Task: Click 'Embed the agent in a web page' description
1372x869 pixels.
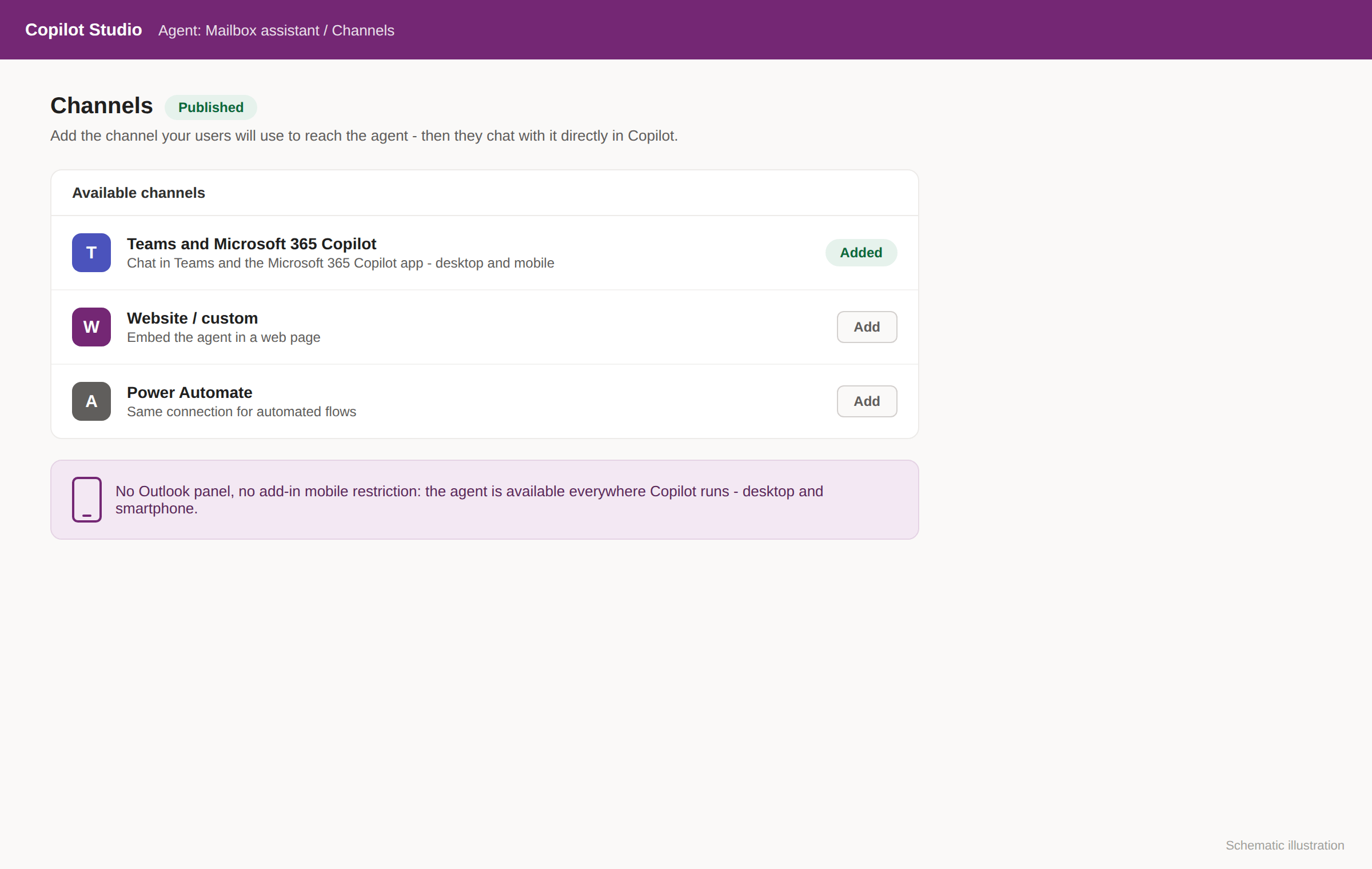Action: point(224,337)
